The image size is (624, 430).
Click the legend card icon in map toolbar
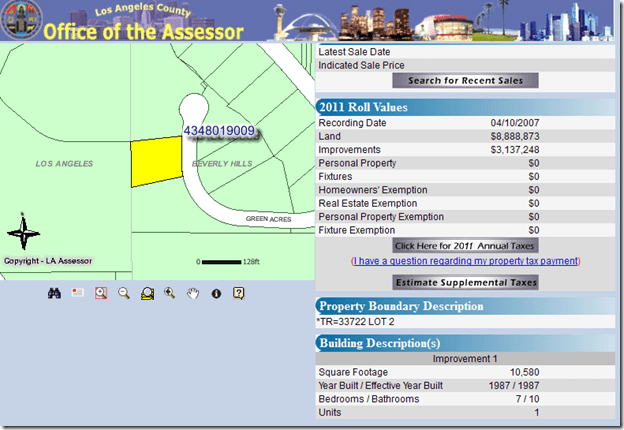[78, 293]
